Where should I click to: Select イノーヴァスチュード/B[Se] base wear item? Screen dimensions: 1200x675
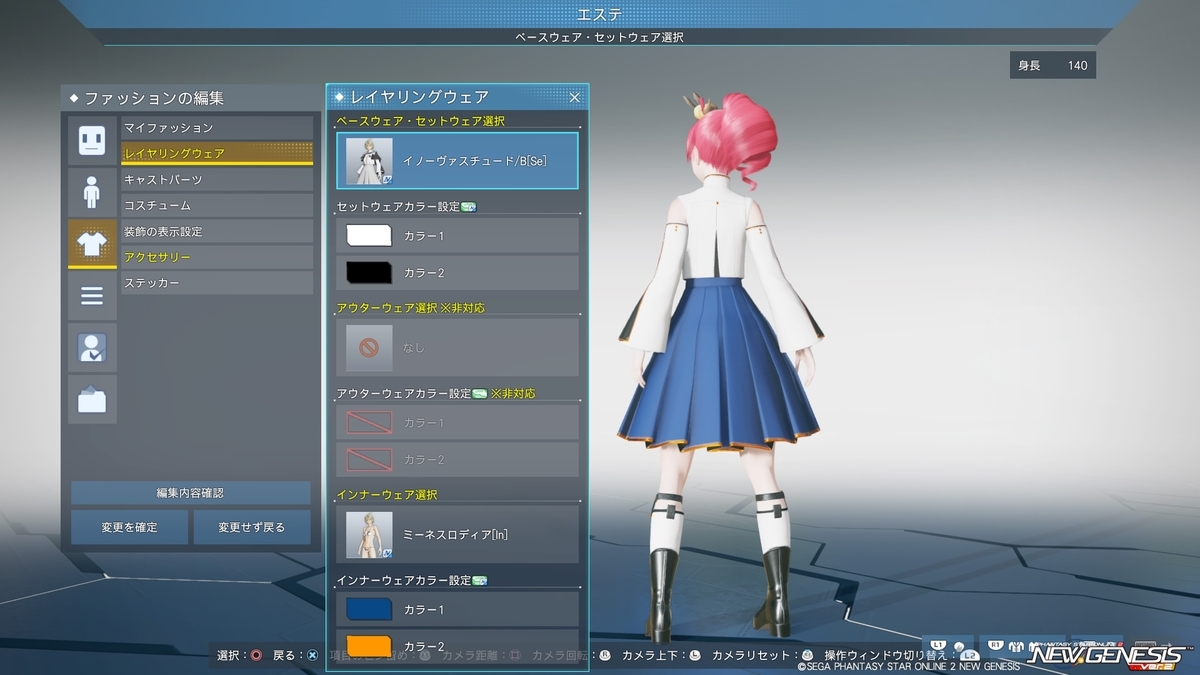pos(457,161)
